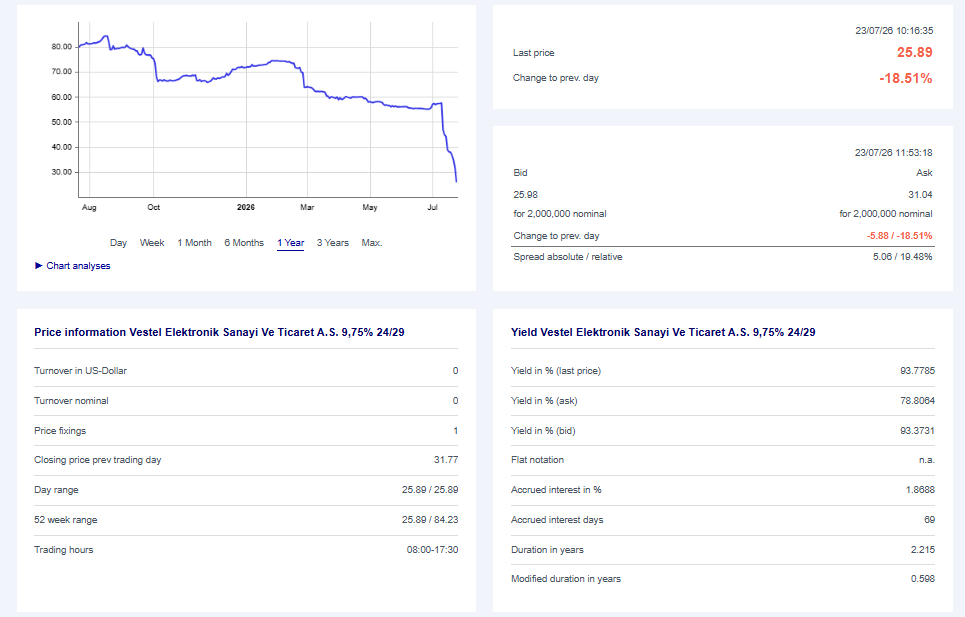
Task: Click the -5.88 / -18.51% change value
Action: point(899,236)
